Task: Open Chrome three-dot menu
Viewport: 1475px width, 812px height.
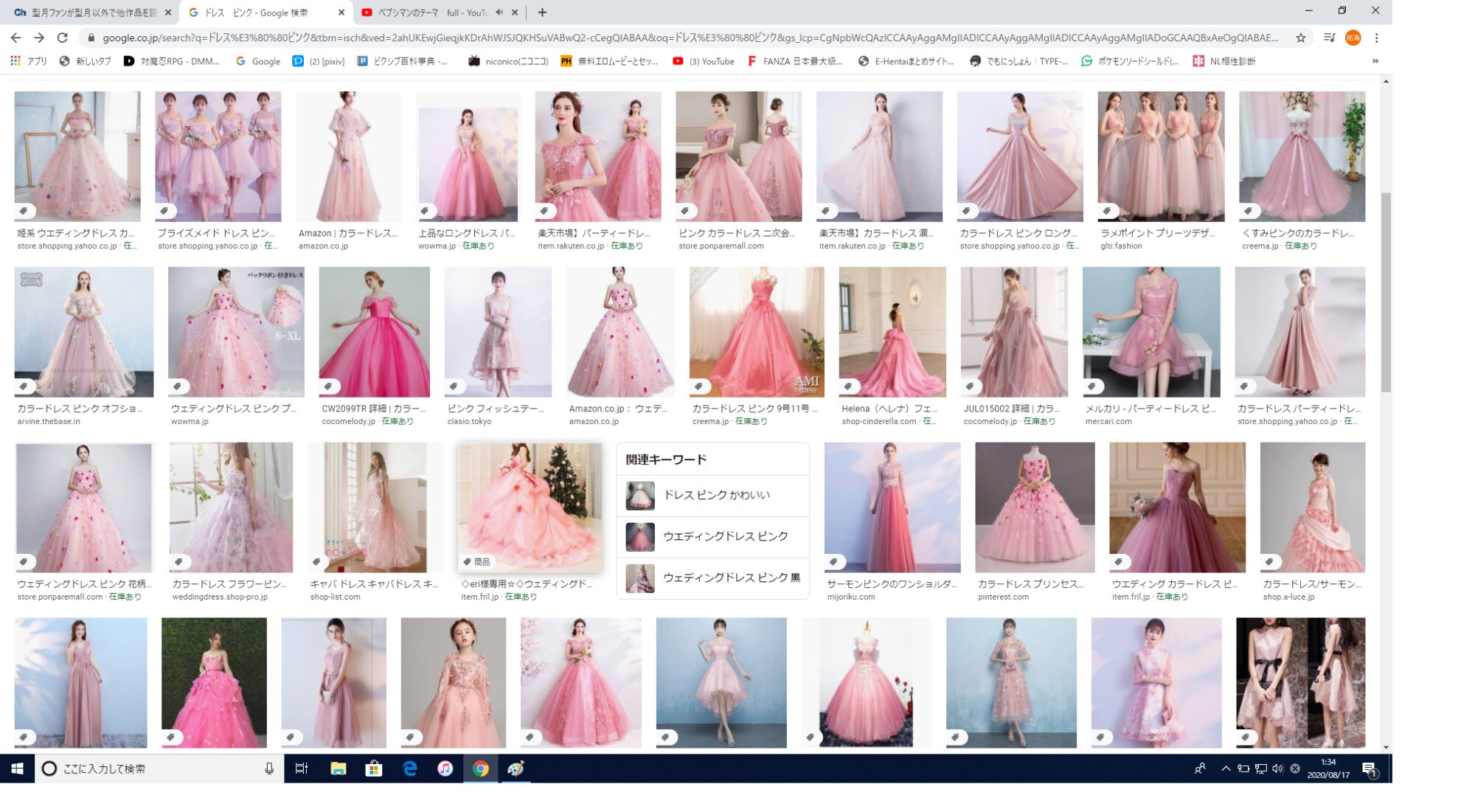Action: [1376, 38]
